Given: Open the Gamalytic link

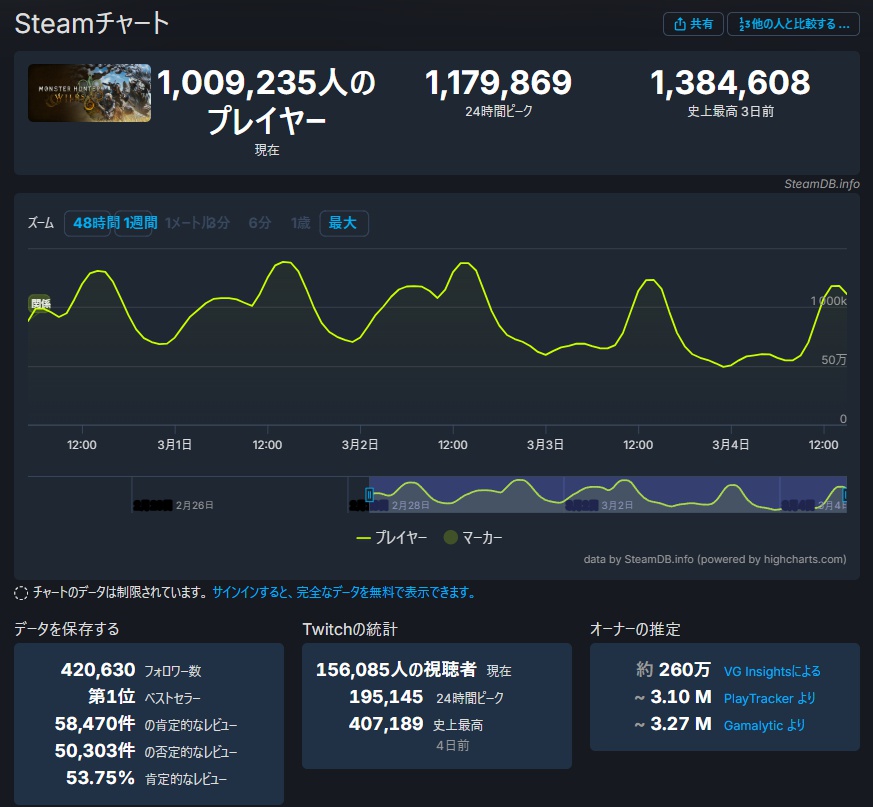Looking at the screenshot, I should [x=764, y=725].
